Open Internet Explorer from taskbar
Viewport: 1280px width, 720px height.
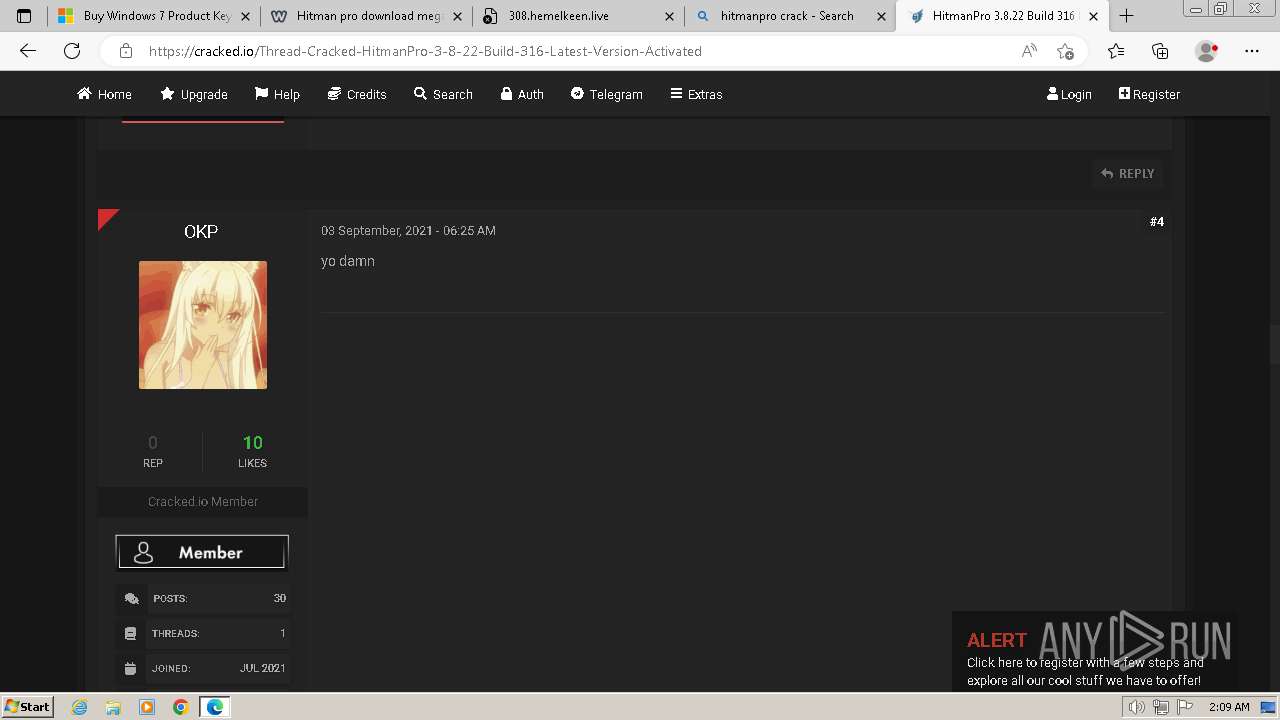(x=80, y=707)
